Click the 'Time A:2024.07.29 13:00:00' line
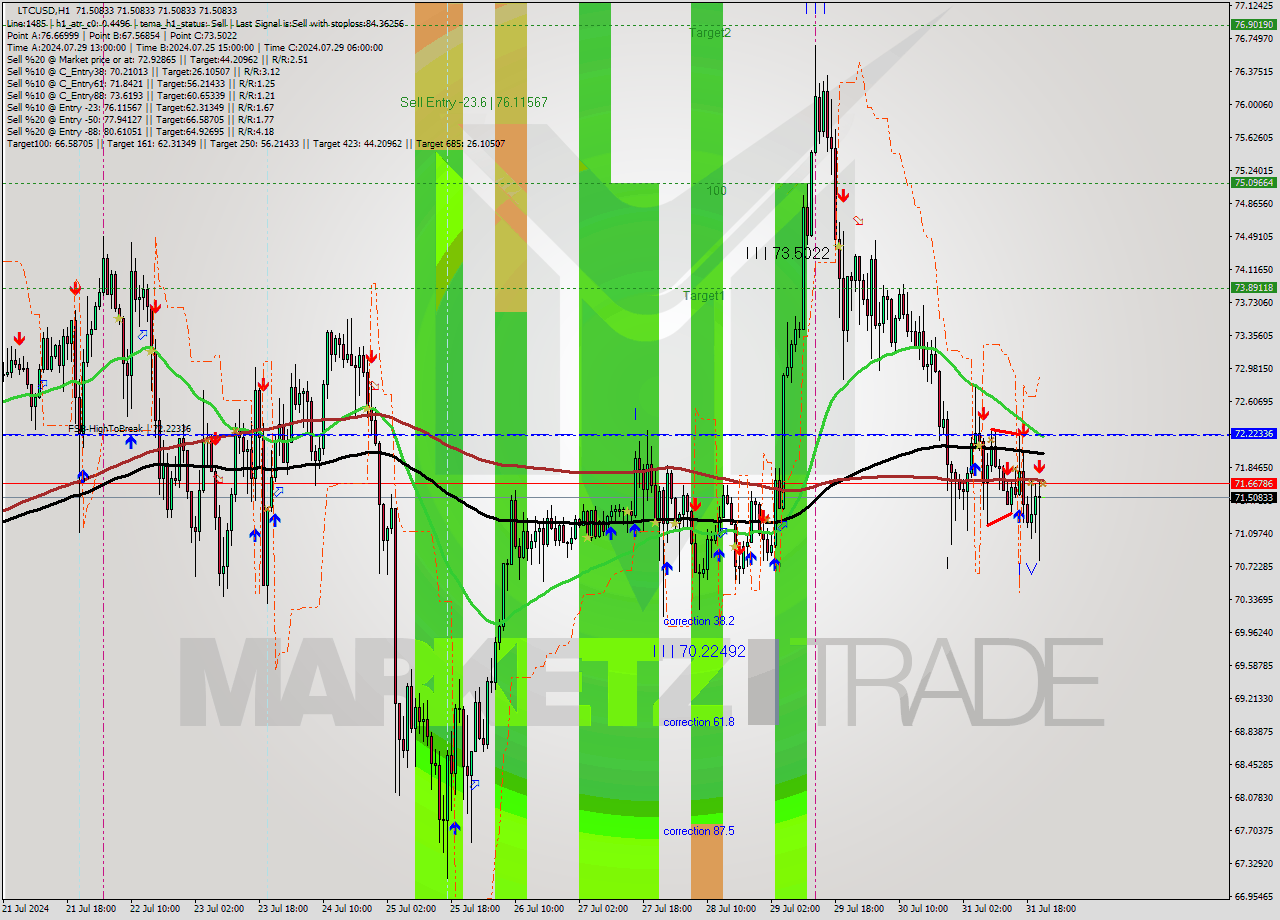This screenshot has width=1280, height=920. 194,47
